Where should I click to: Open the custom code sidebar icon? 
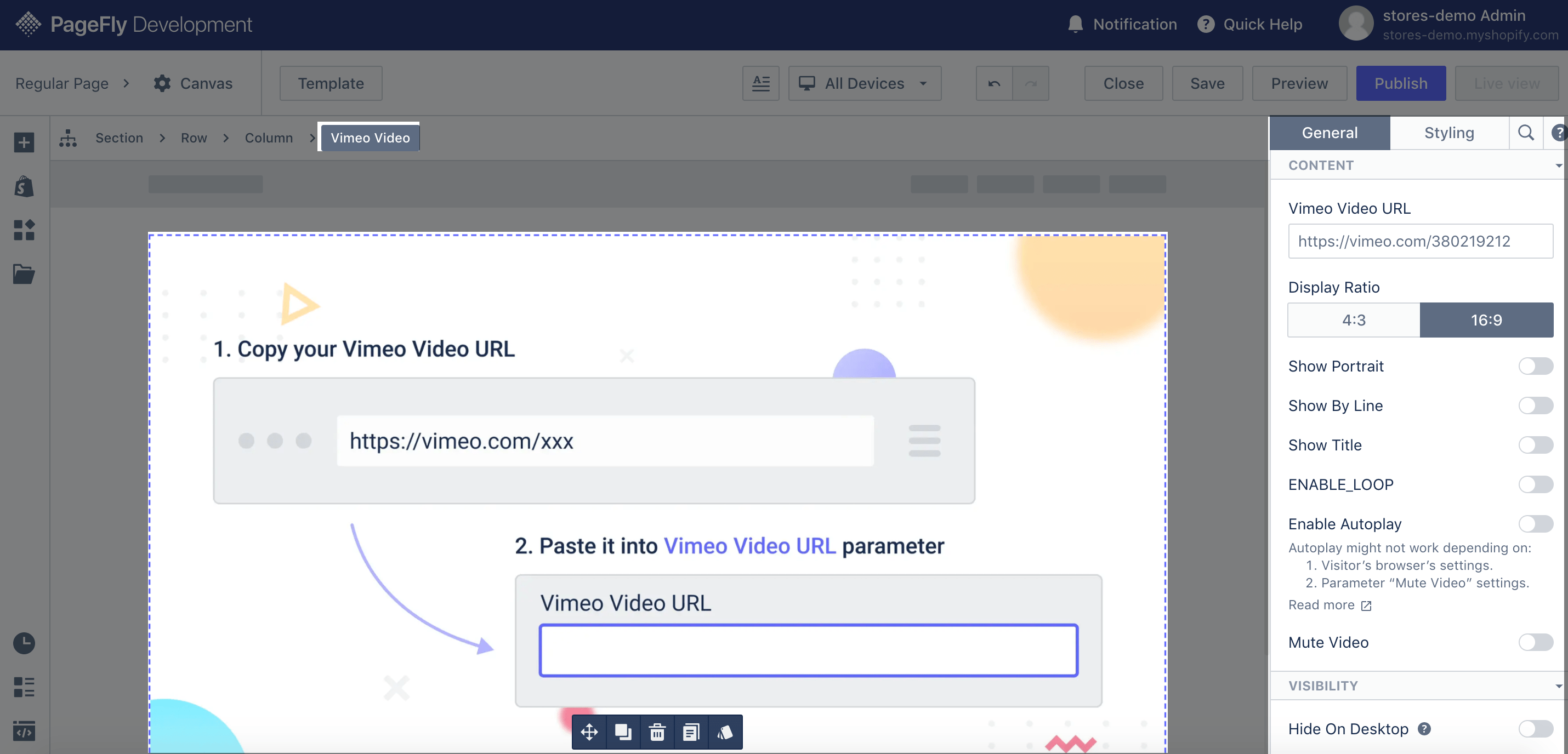[x=24, y=731]
